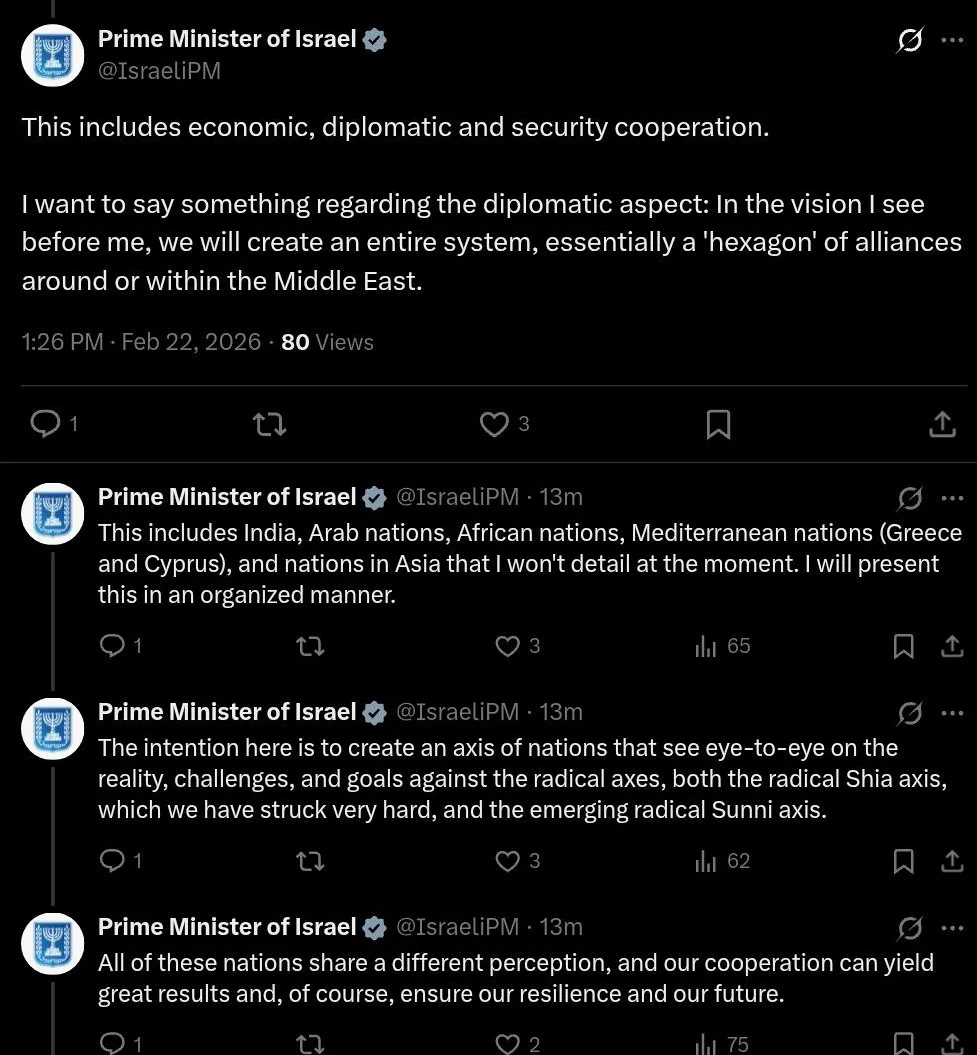Share the India and Arab nations reply
This screenshot has width=977, height=1055.
click(952, 646)
